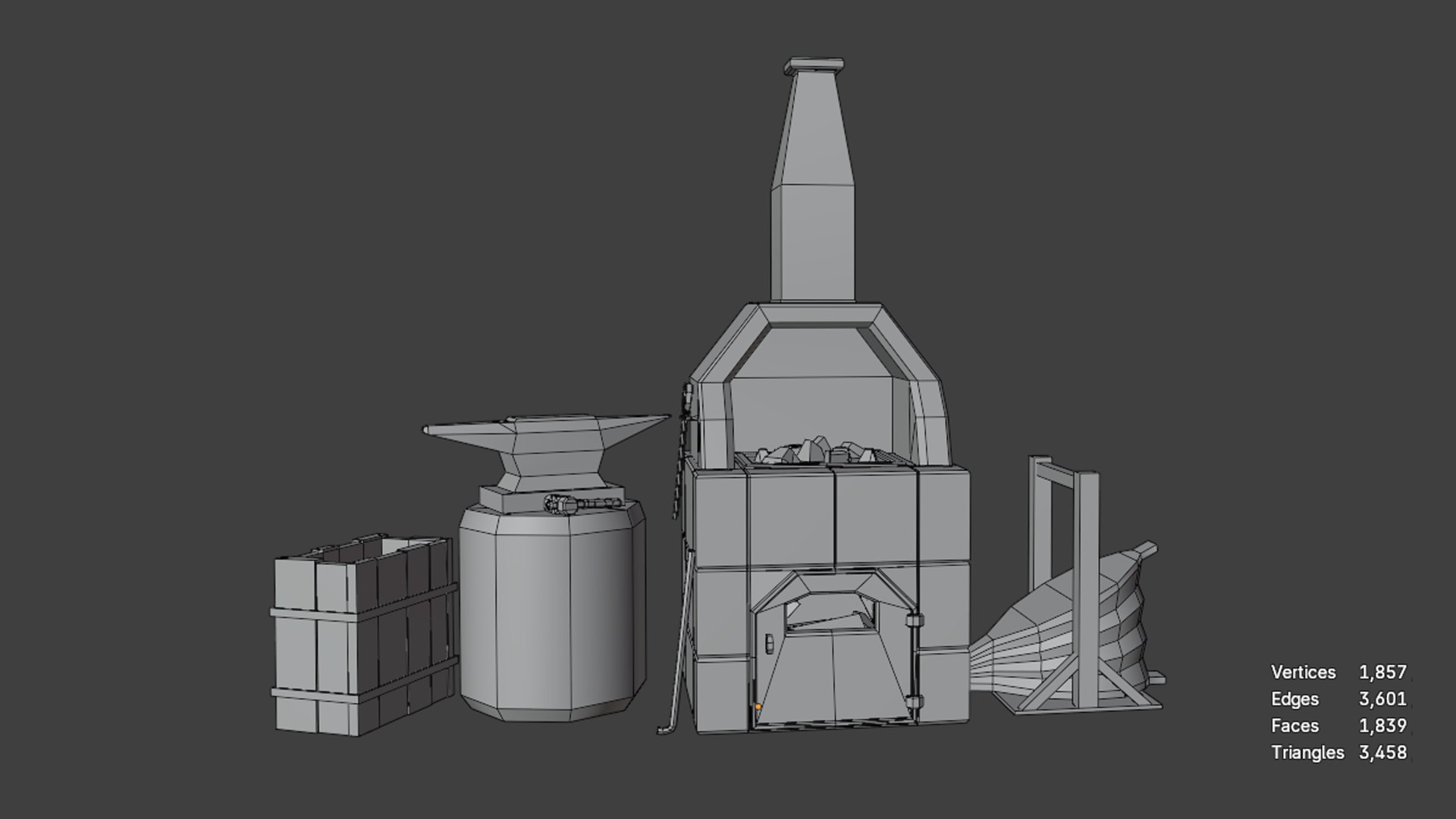The image size is (1456, 819).
Task: Click the triangle count value 3,458
Action: click(x=1382, y=752)
